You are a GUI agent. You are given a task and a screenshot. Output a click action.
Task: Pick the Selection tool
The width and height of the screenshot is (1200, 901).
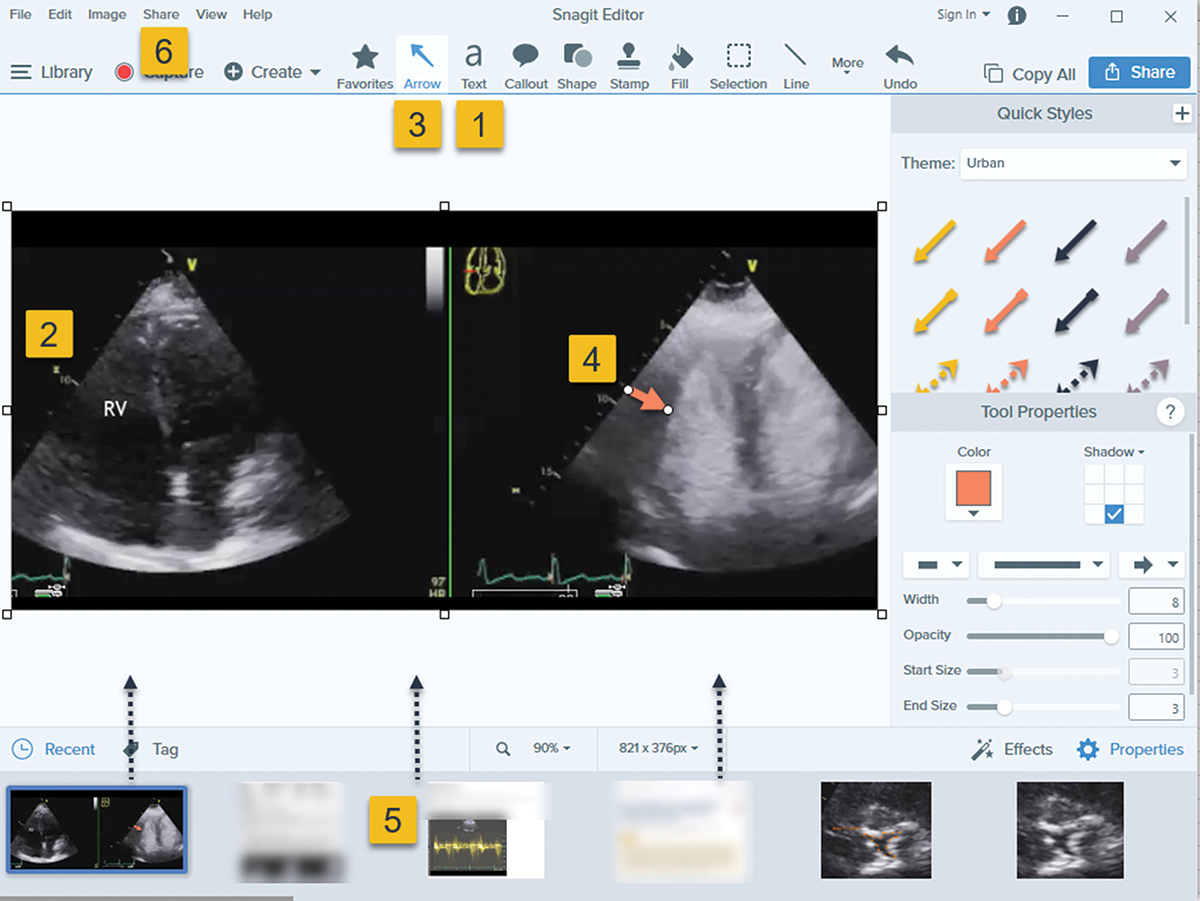click(738, 66)
